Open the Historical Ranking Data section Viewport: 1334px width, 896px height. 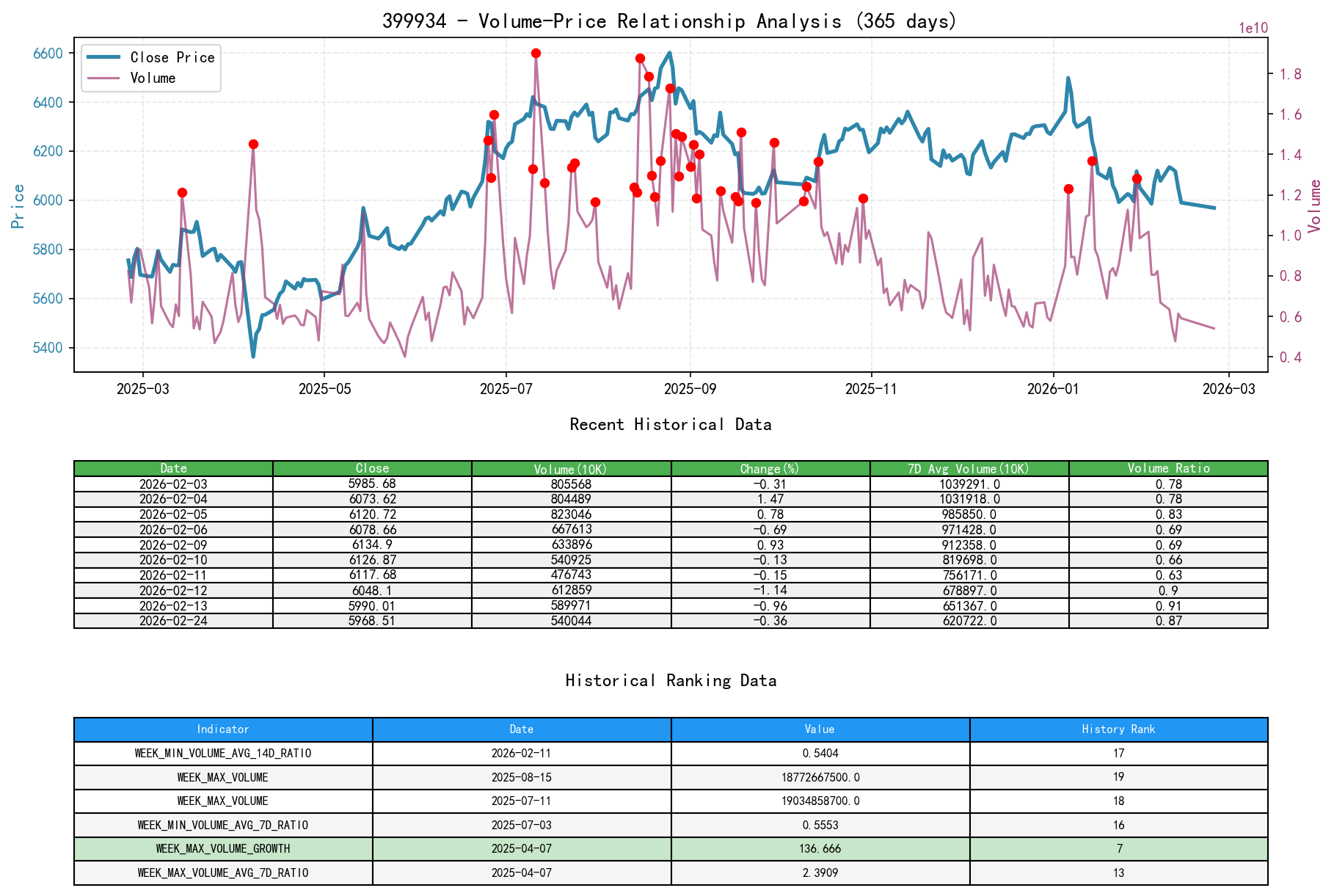click(670, 680)
